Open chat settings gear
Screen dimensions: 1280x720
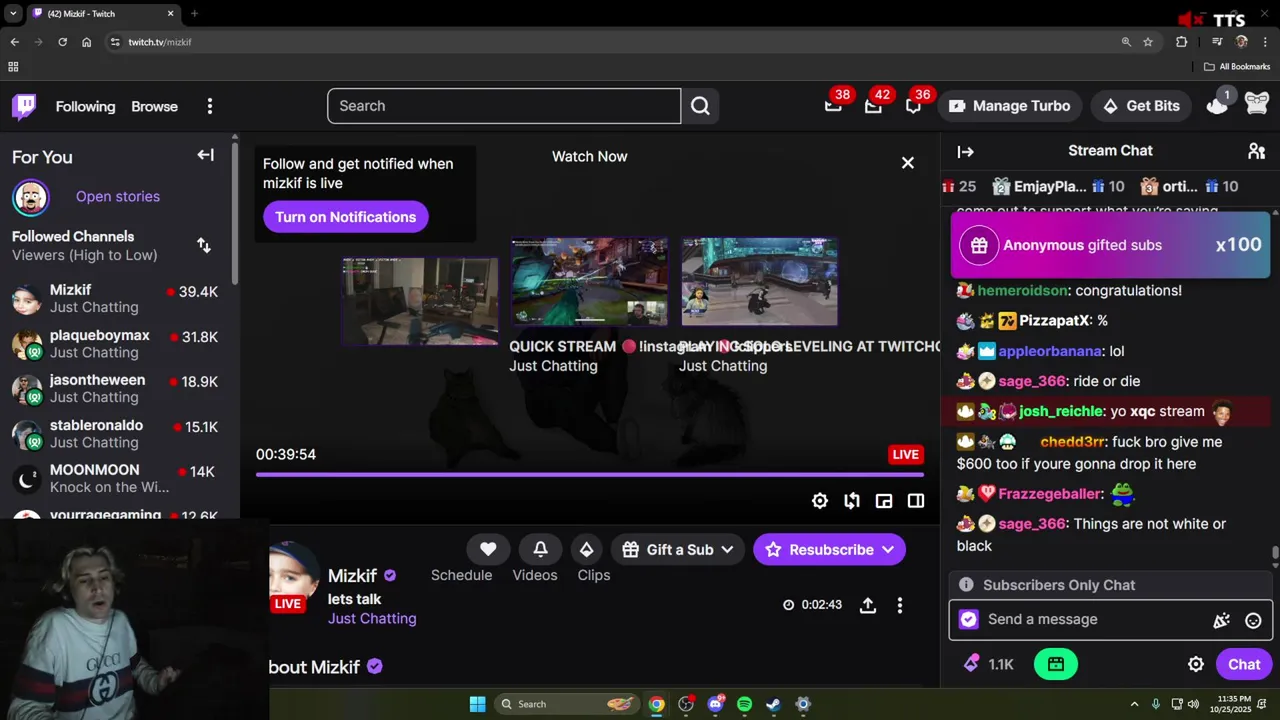pyautogui.click(x=1196, y=664)
